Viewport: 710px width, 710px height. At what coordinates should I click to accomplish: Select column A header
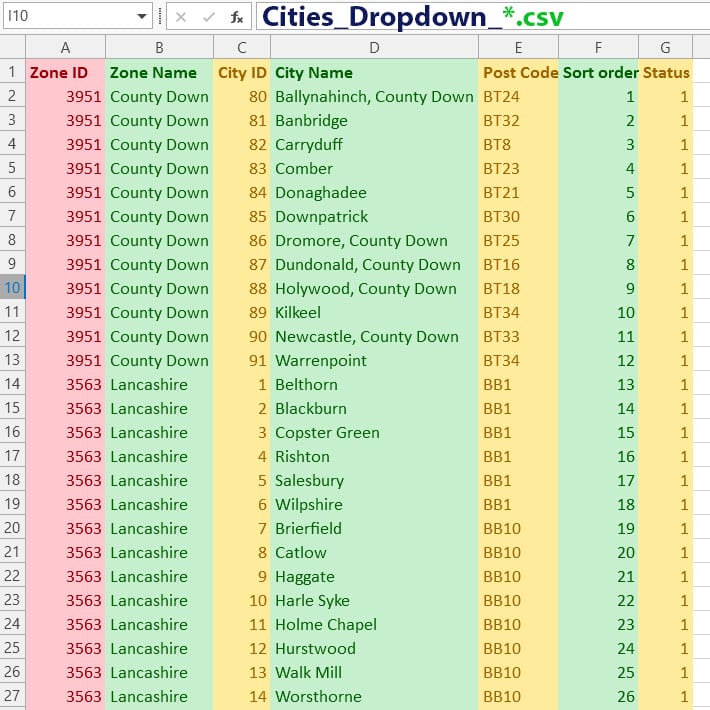(x=66, y=47)
